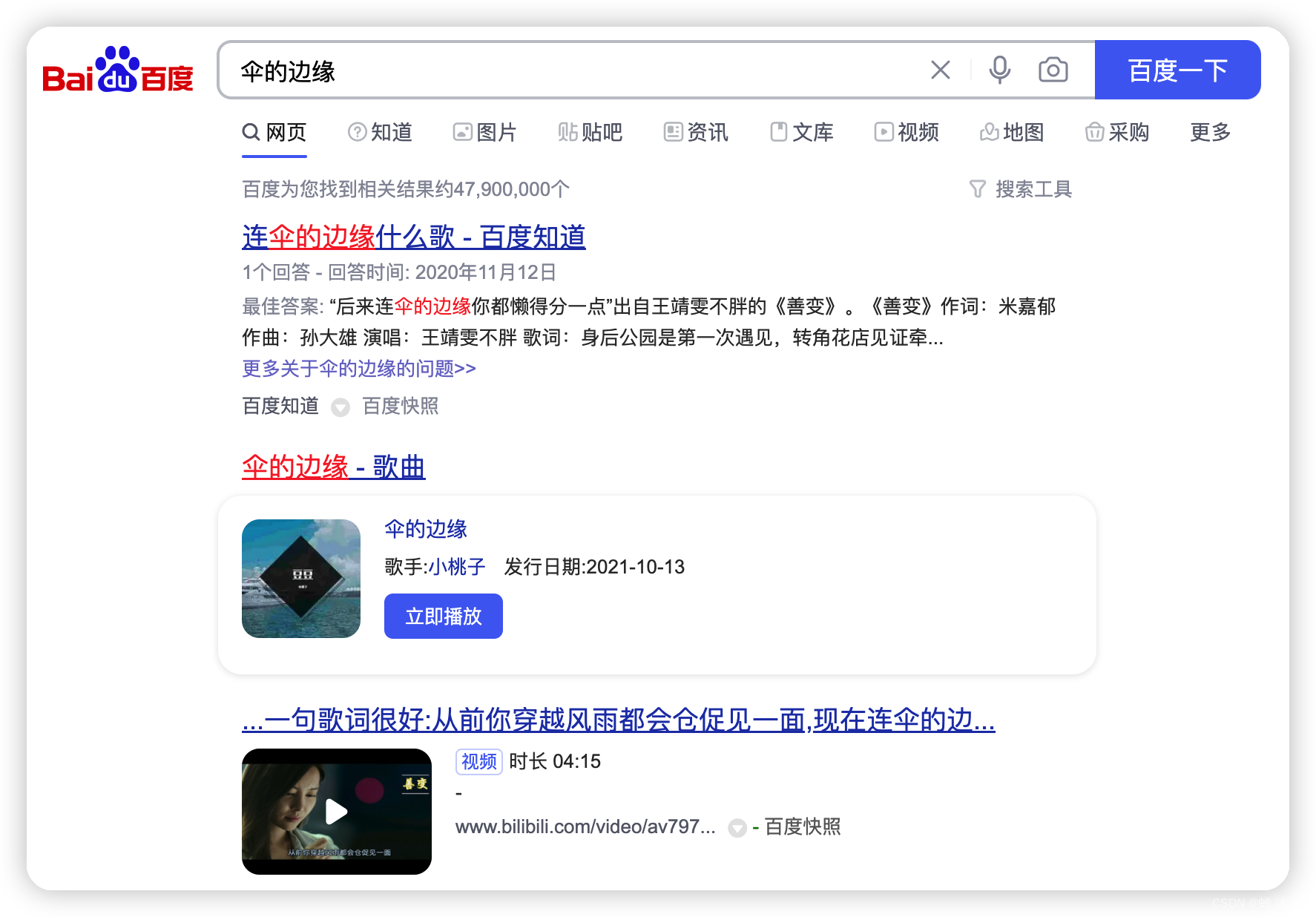Switch to 贴吧 tab
The image size is (1316, 917).
coord(589,132)
